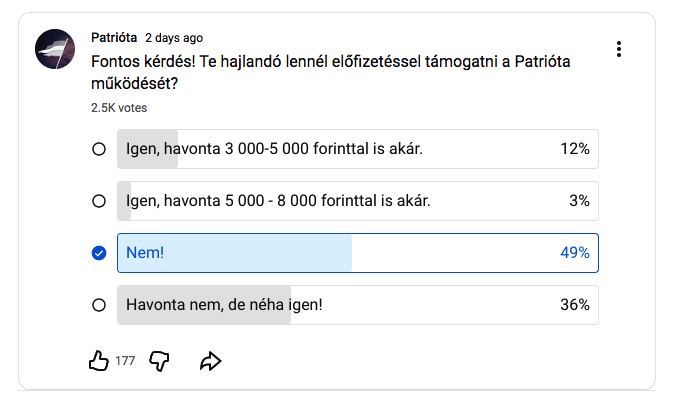The image size is (692, 405).
Task: Select radio button for "Havonta nem, de néha igen!"
Action: [99, 305]
